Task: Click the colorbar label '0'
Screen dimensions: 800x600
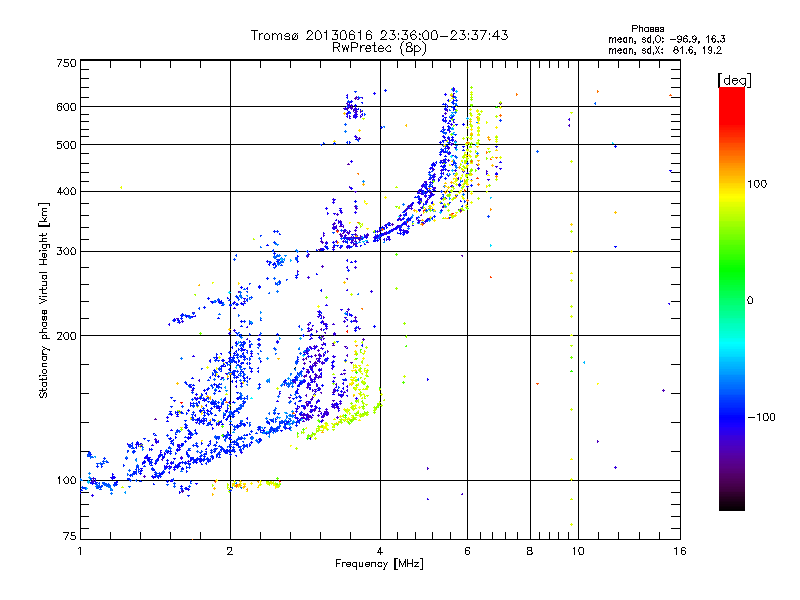Action: [x=750, y=301]
